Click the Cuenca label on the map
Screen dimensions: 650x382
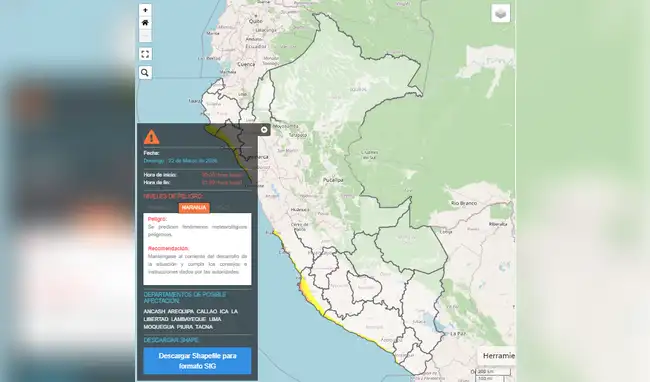tap(246, 65)
